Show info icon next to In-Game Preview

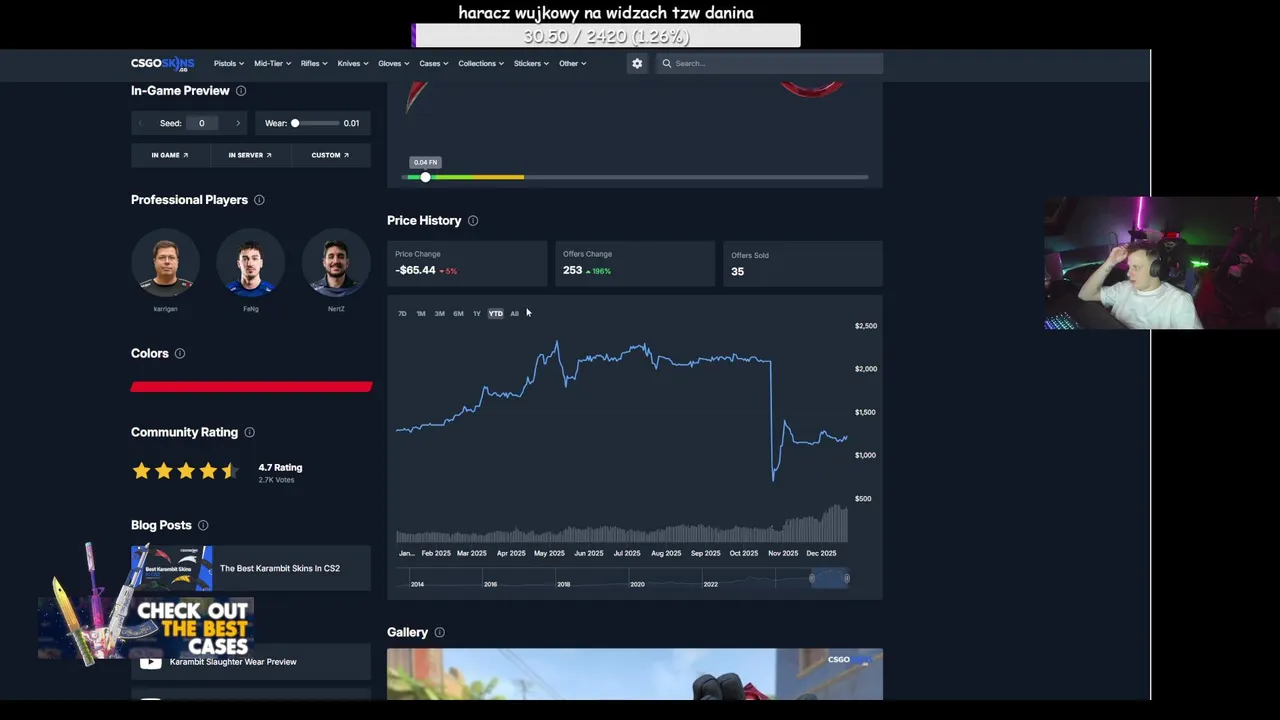pyautogui.click(x=241, y=91)
